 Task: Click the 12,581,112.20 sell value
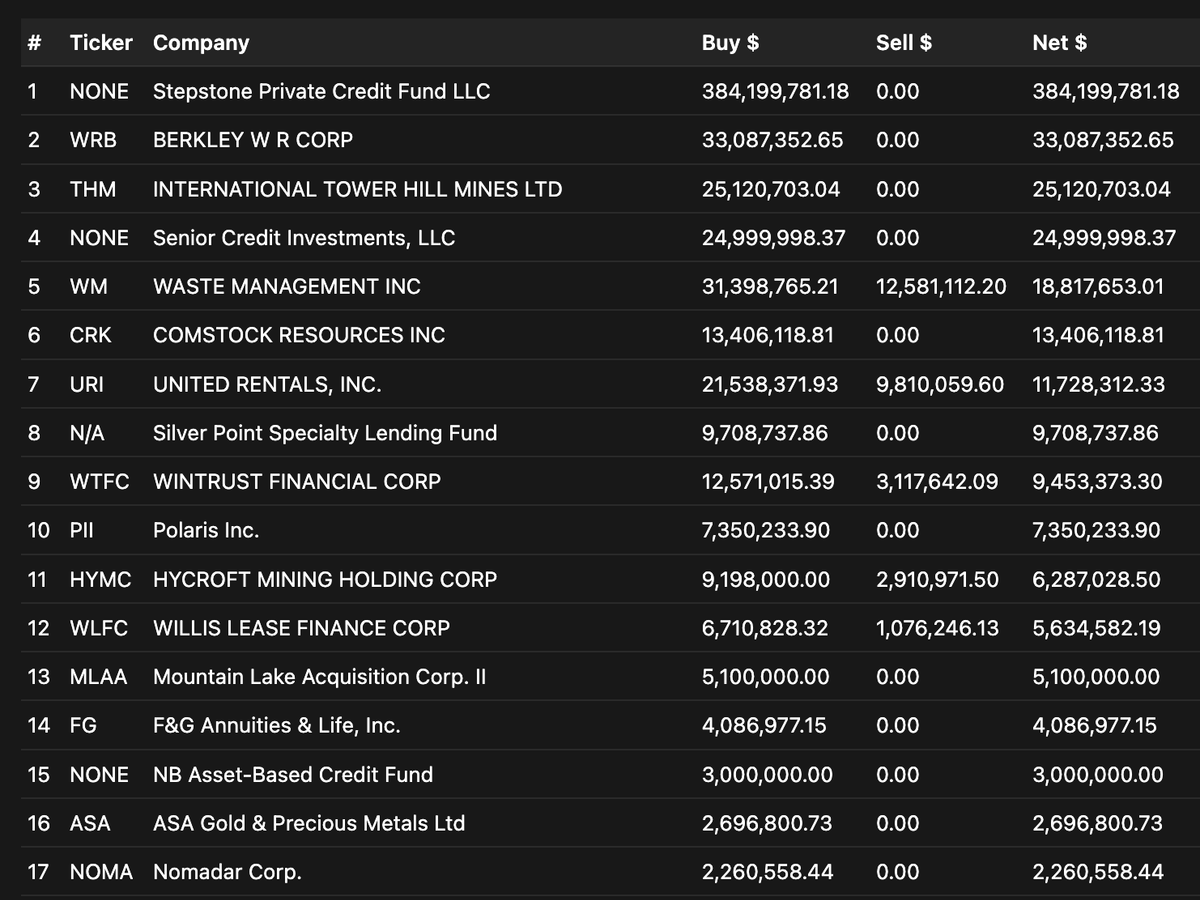941,287
